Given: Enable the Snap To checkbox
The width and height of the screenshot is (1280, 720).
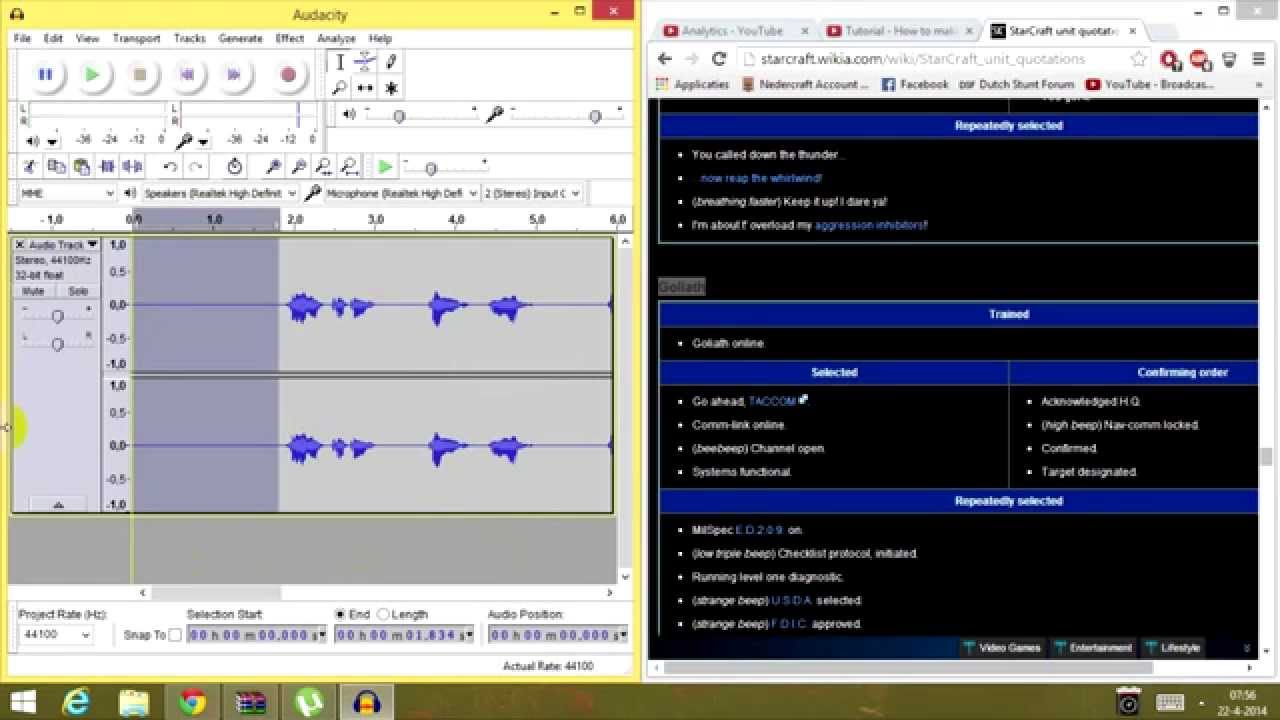Looking at the screenshot, I should (175, 635).
